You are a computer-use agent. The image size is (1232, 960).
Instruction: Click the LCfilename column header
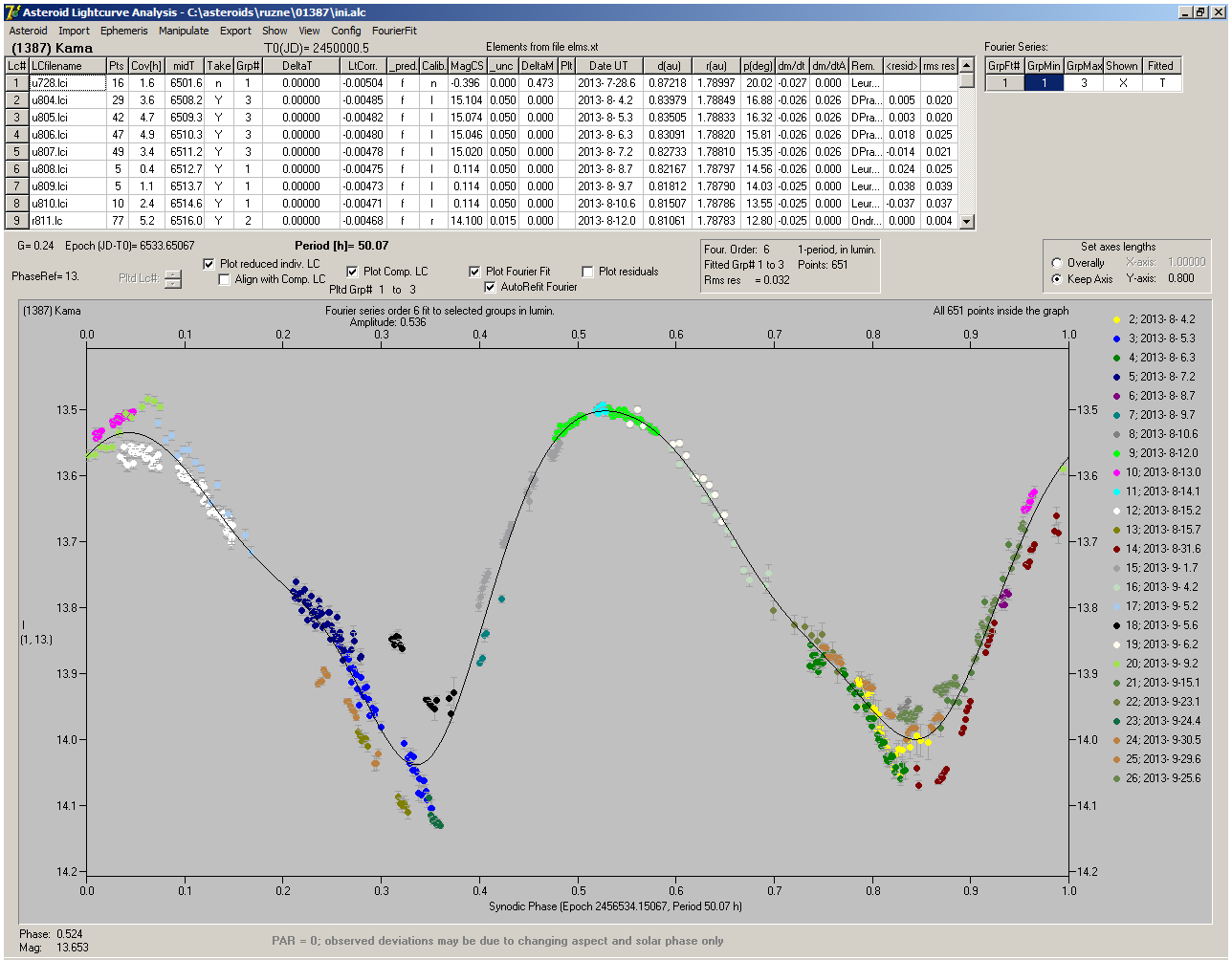67,66
